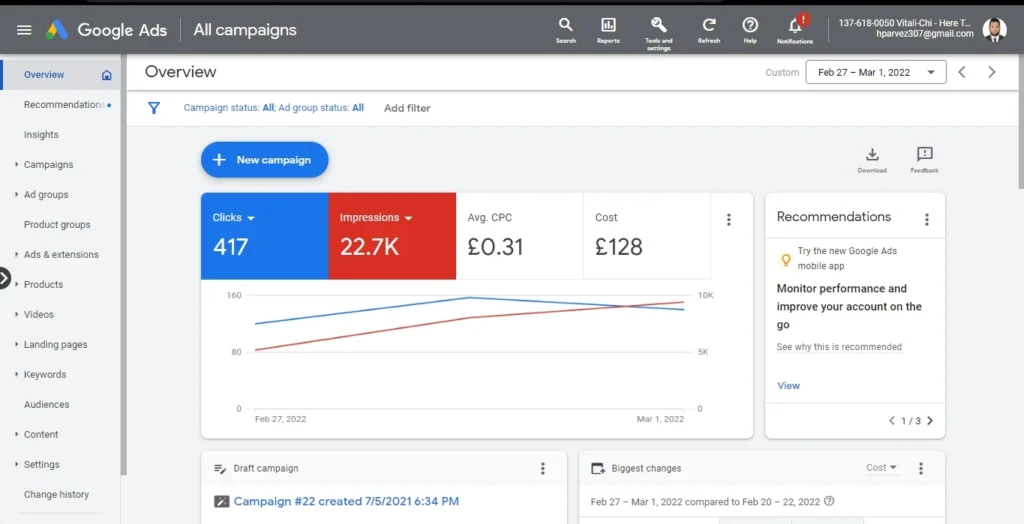Open the Feedback icon
Image resolution: width=1024 pixels, height=524 pixels.
[x=925, y=155]
